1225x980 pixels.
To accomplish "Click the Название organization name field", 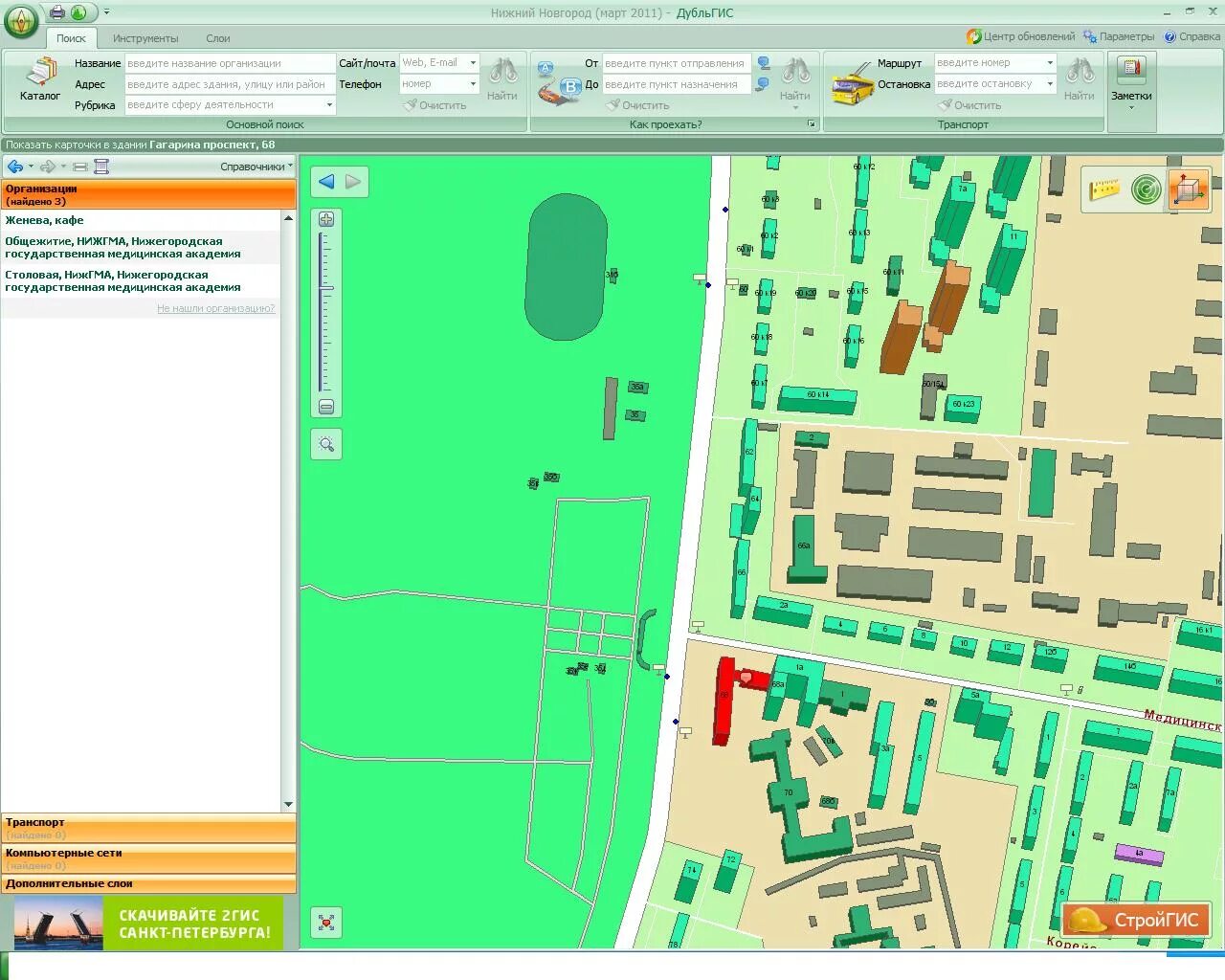I will click(230, 63).
